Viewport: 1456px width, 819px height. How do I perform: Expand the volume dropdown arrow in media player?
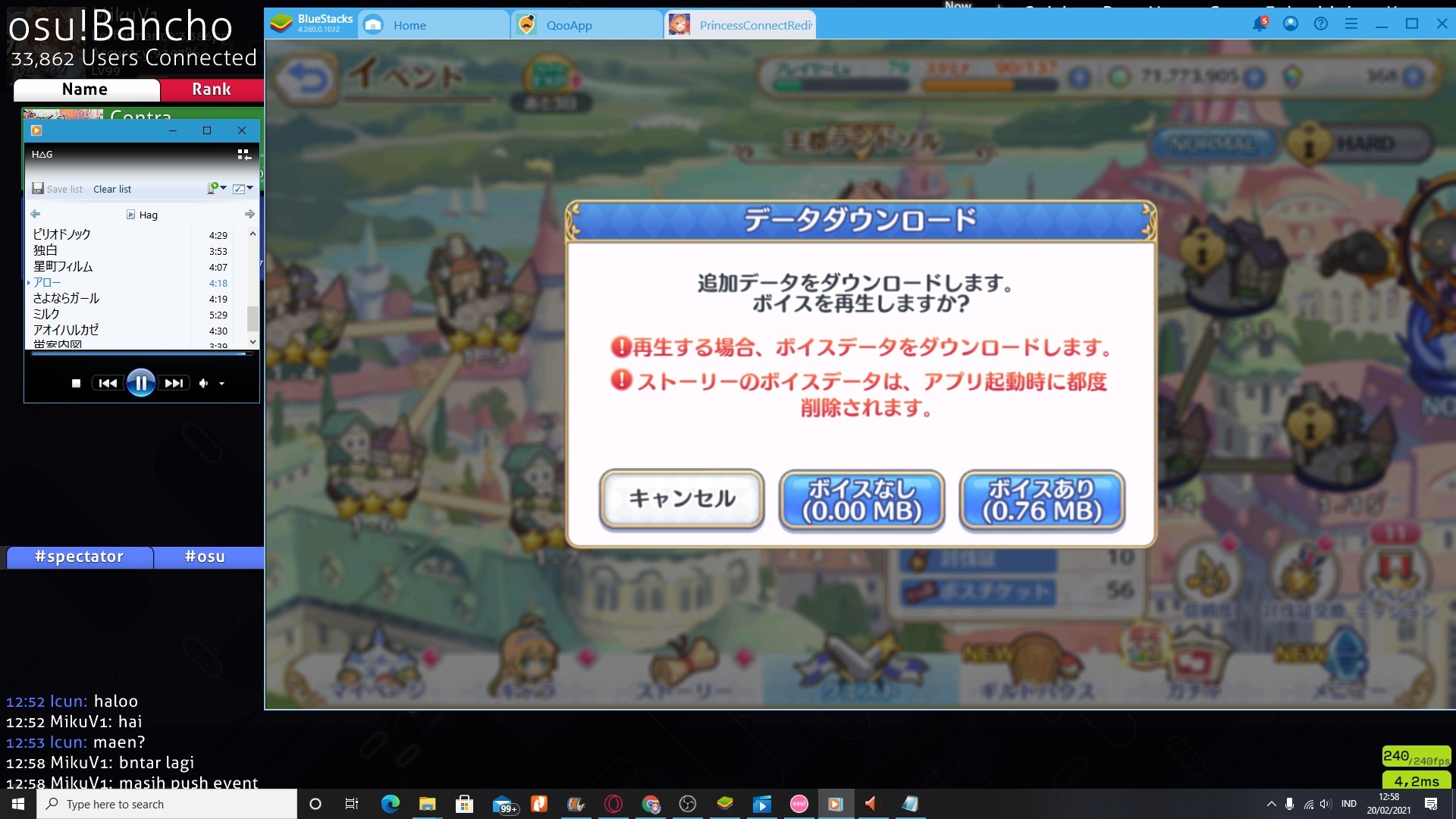pos(221,384)
